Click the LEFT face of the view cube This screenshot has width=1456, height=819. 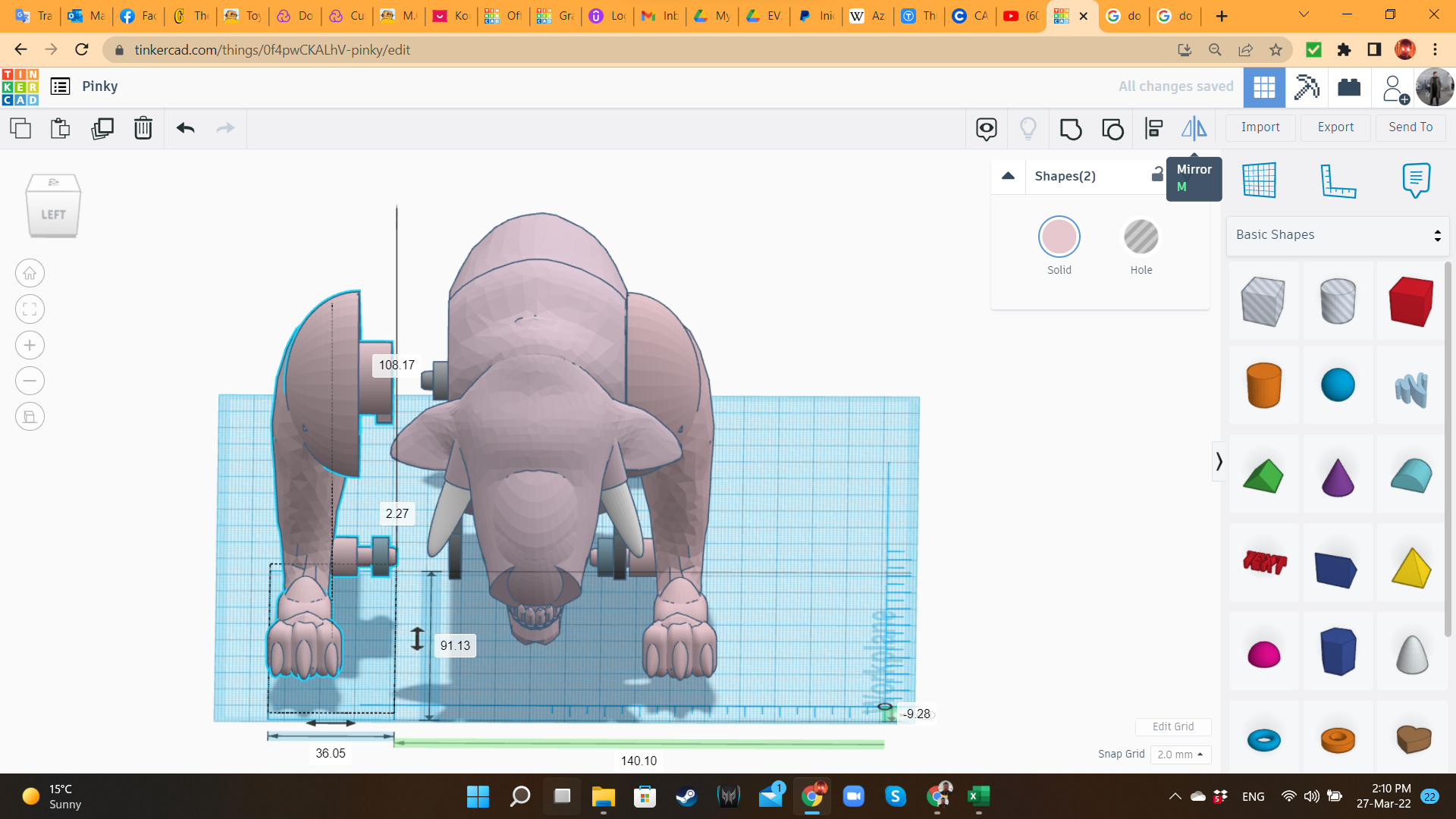[53, 215]
